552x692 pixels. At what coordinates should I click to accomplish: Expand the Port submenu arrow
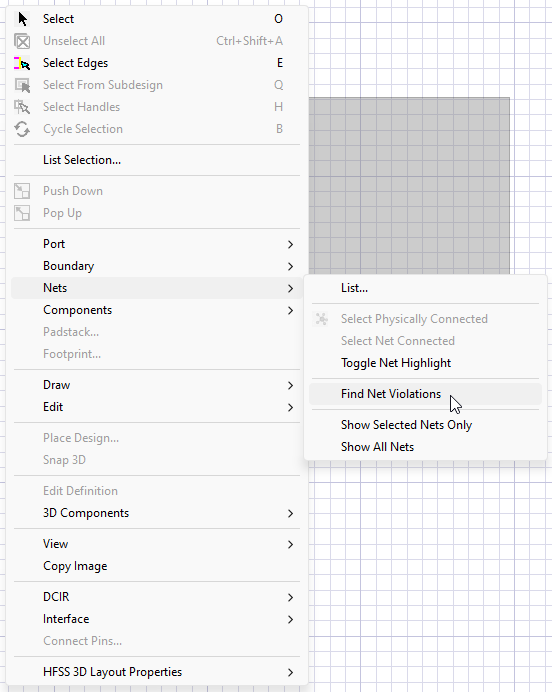tap(290, 244)
